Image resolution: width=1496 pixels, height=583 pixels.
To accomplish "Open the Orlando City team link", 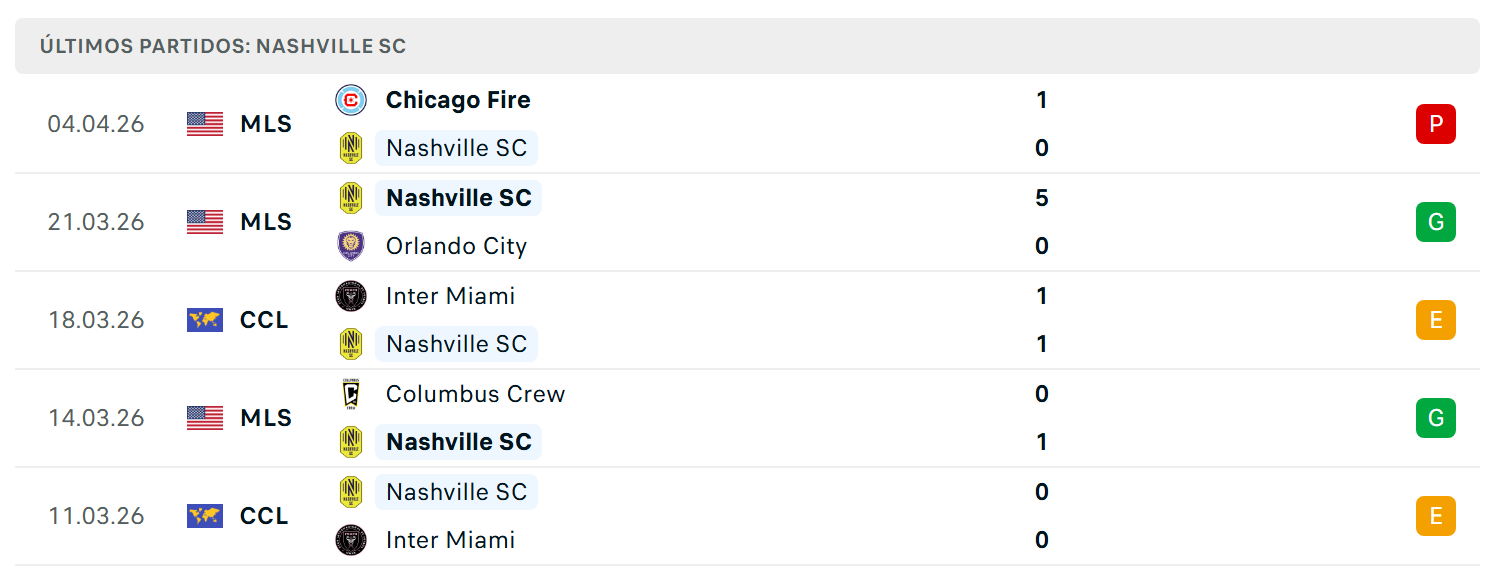I will 456,246.
